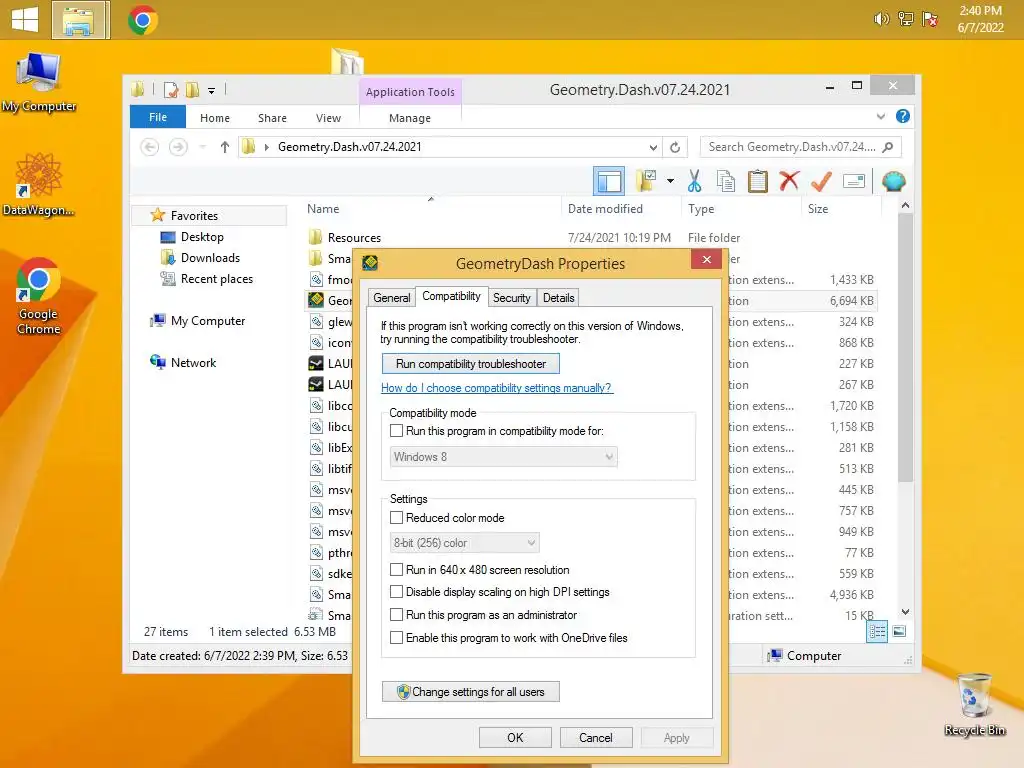Click the Copy toolbar icon
1024x768 pixels.
point(726,181)
